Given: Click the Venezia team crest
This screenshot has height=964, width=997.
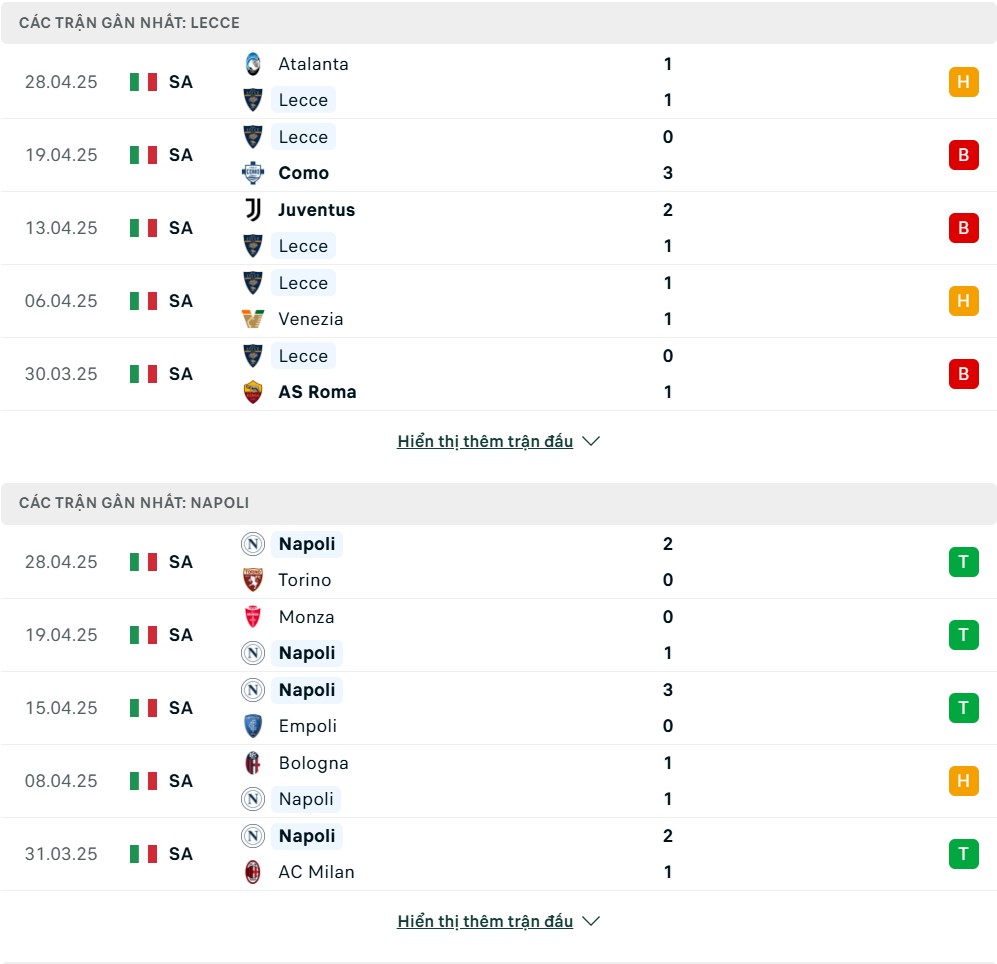Looking at the screenshot, I should [x=253, y=319].
